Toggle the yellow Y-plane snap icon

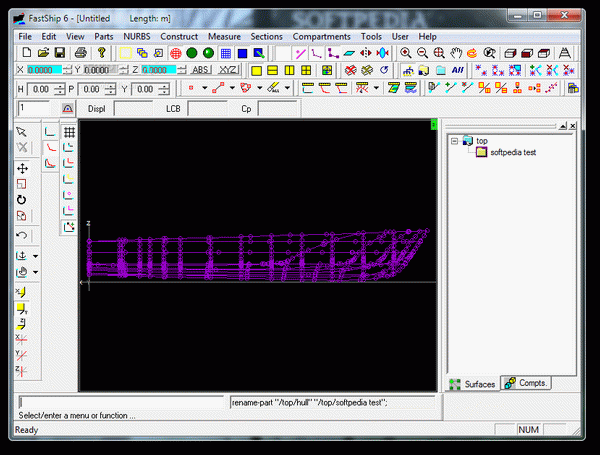coord(21,308)
